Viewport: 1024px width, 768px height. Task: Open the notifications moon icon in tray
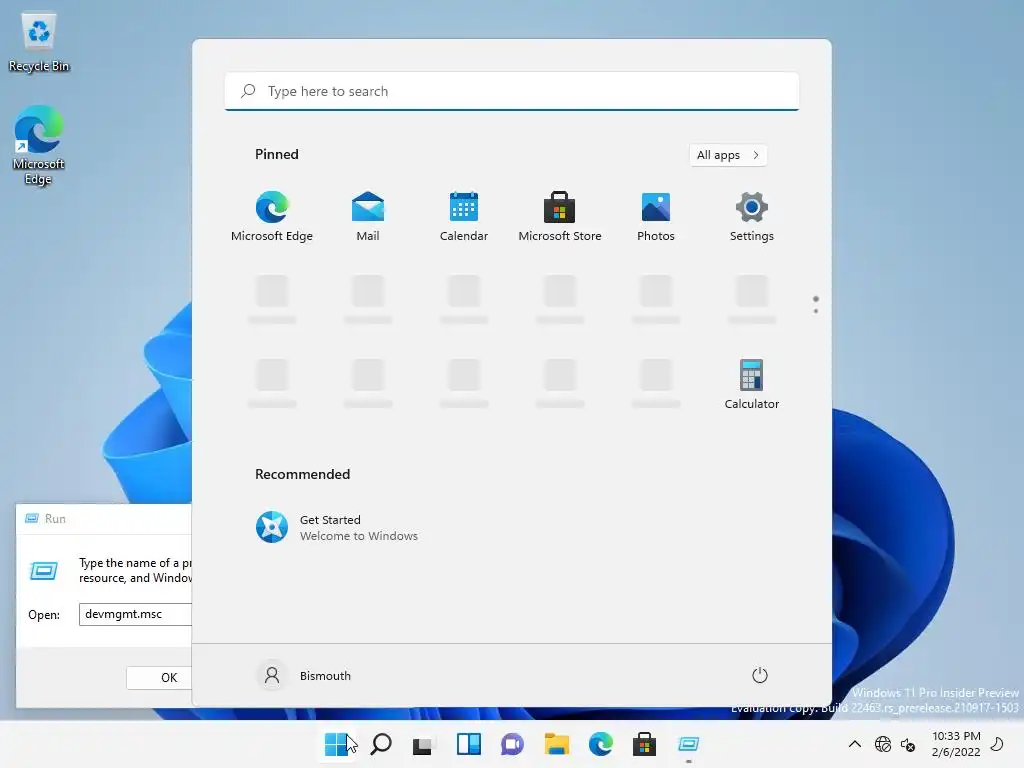(x=997, y=744)
